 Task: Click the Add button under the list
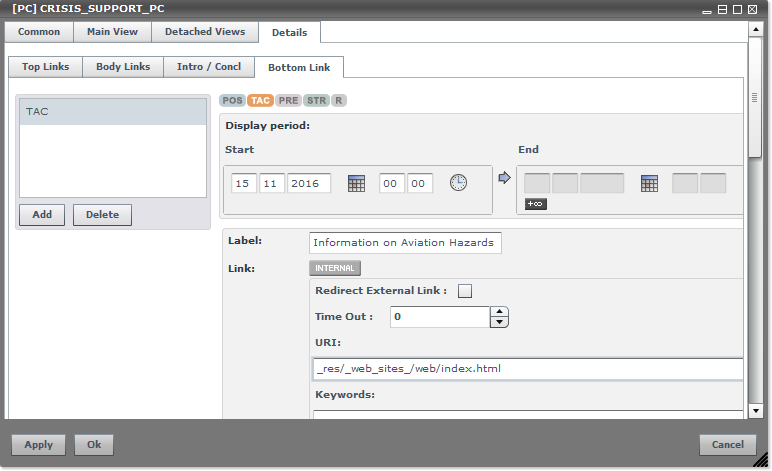pyautogui.click(x=42, y=215)
